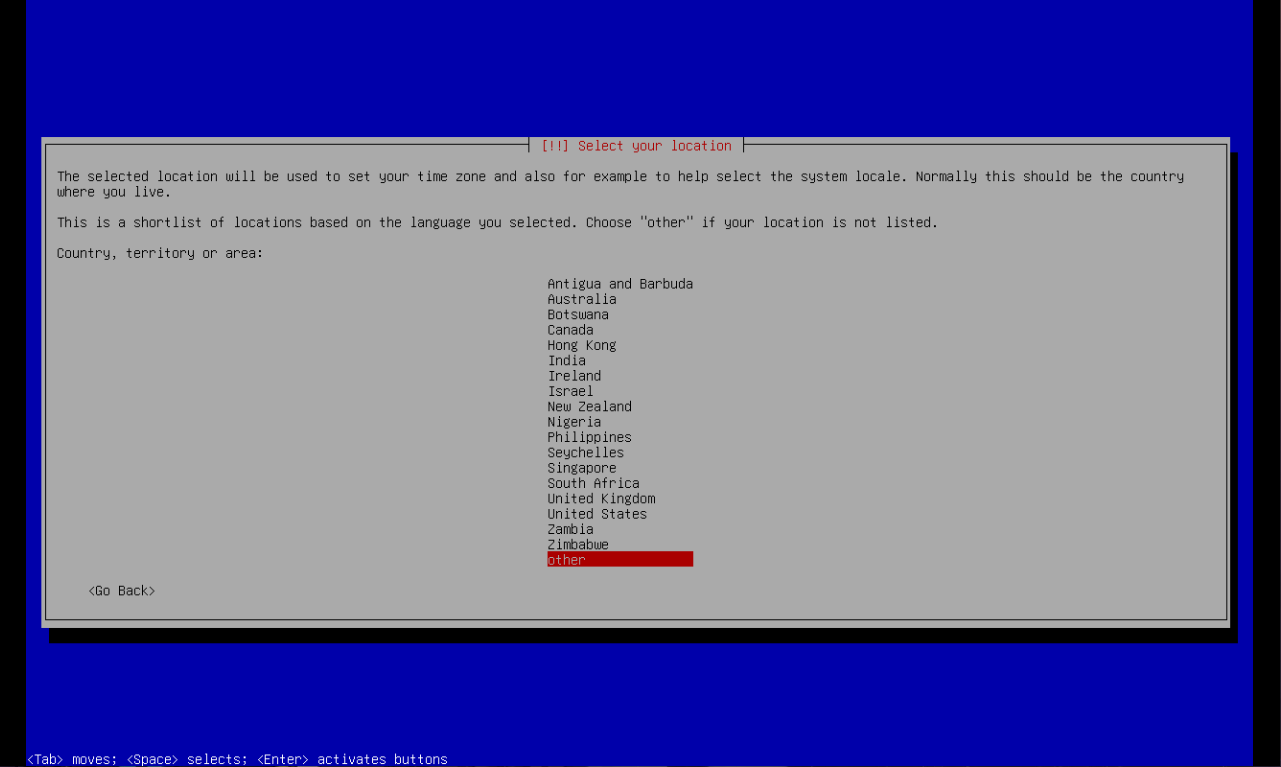This screenshot has height=767, width=1281.
Task: Pick Israel from the location list
Action: pos(570,392)
